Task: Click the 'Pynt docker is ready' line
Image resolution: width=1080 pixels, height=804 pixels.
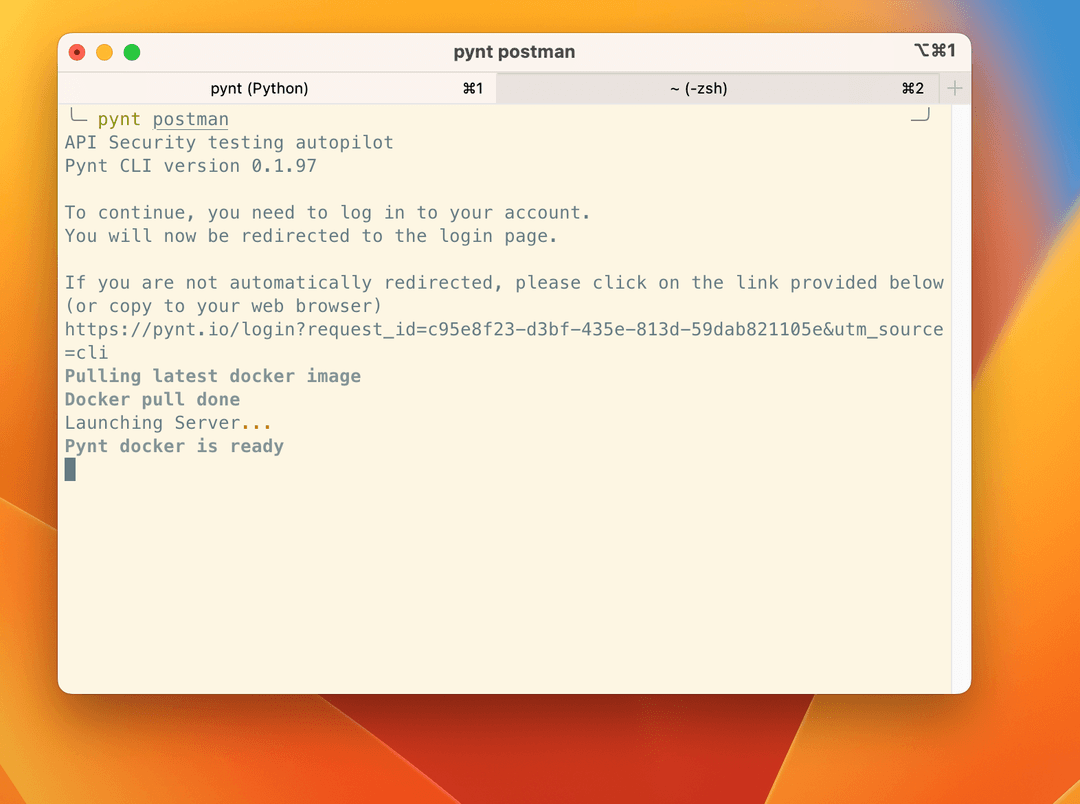Action: (174, 446)
